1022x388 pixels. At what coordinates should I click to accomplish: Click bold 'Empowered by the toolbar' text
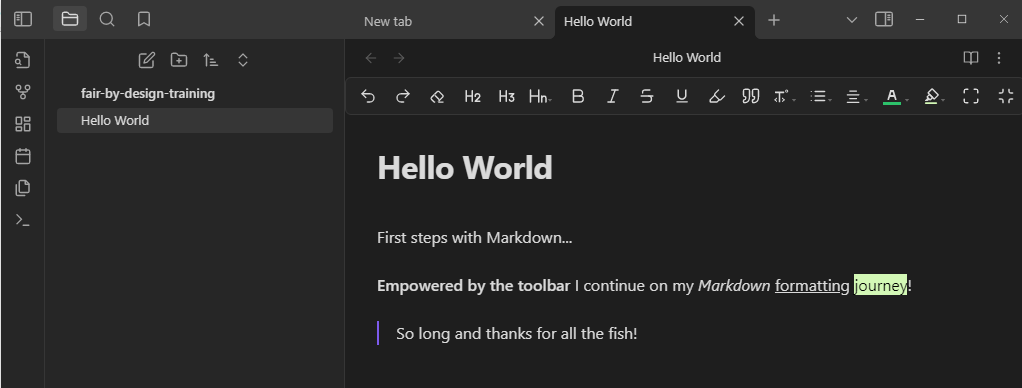(474, 286)
